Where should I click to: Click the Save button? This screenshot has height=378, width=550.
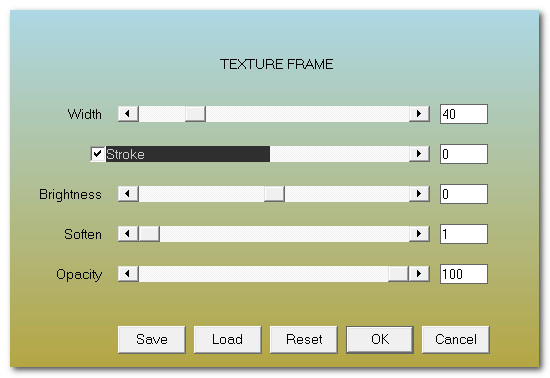pos(152,339)
